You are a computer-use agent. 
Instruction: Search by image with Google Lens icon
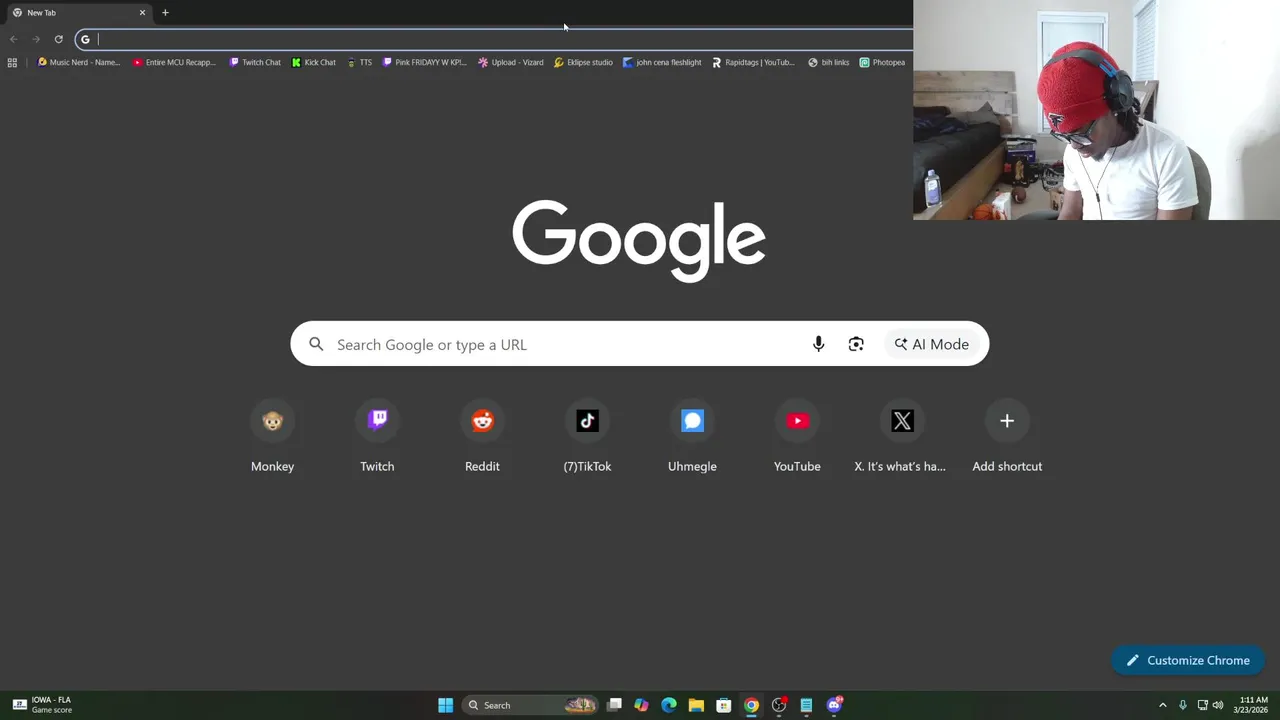pyautogui.click(x=856, y=344)
